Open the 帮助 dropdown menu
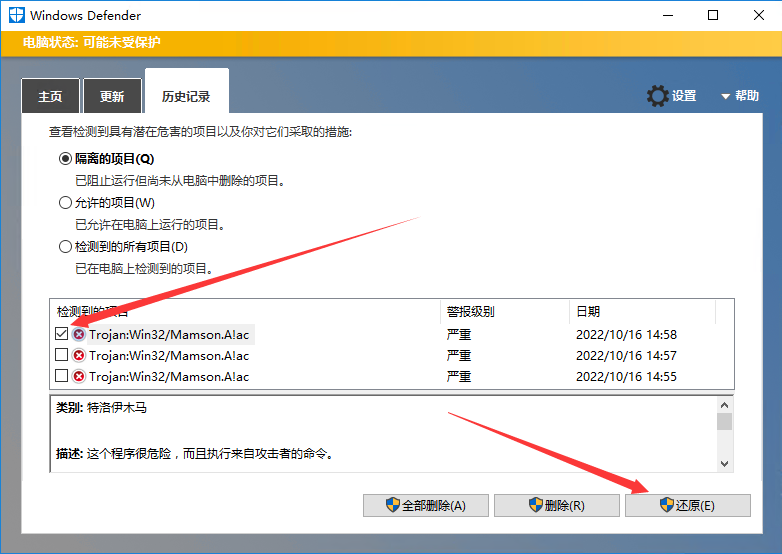The height and width of the screenshot is (554, 782). (x=741, y=96)
